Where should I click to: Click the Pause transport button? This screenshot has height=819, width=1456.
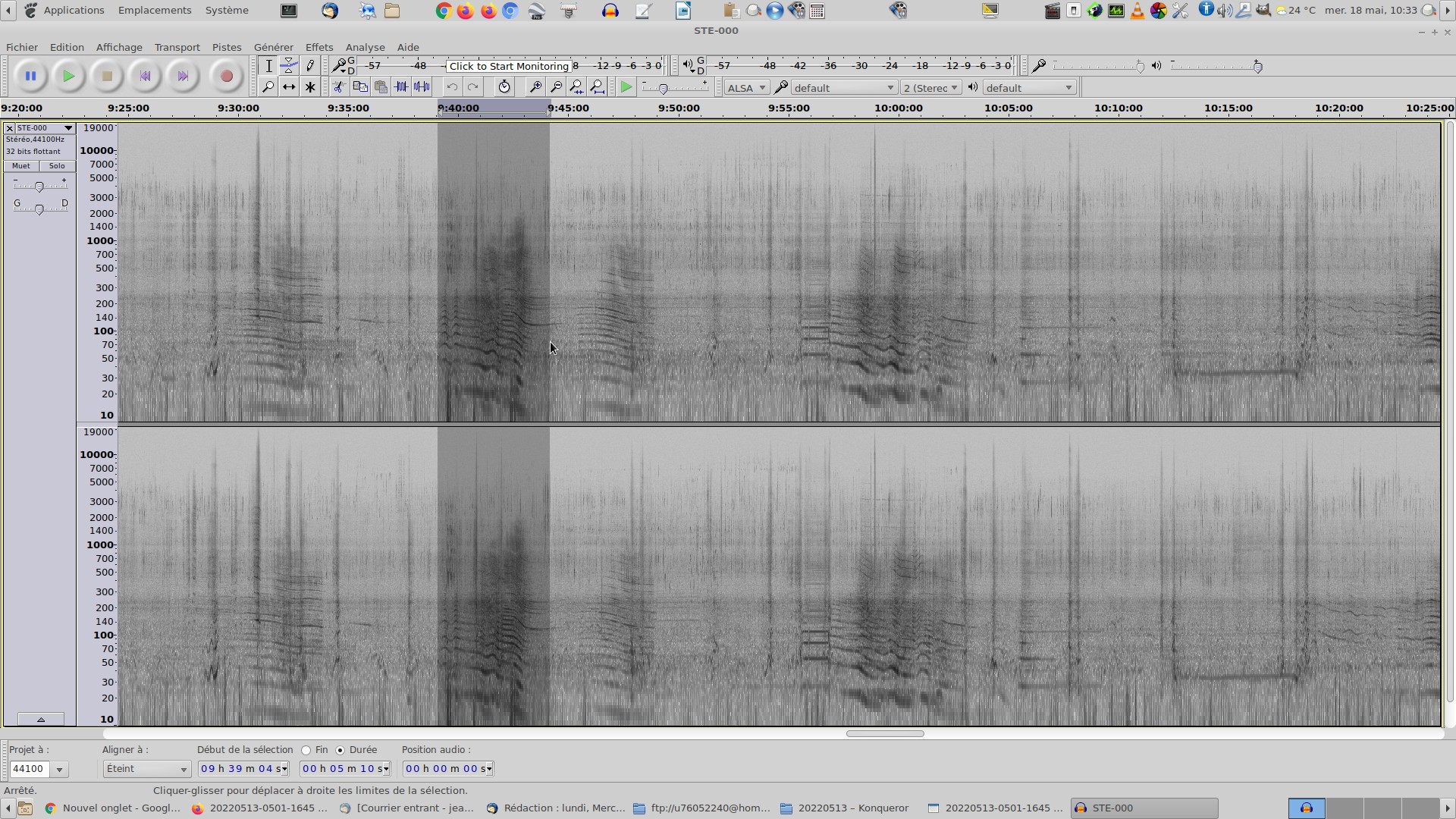(30, 76)
